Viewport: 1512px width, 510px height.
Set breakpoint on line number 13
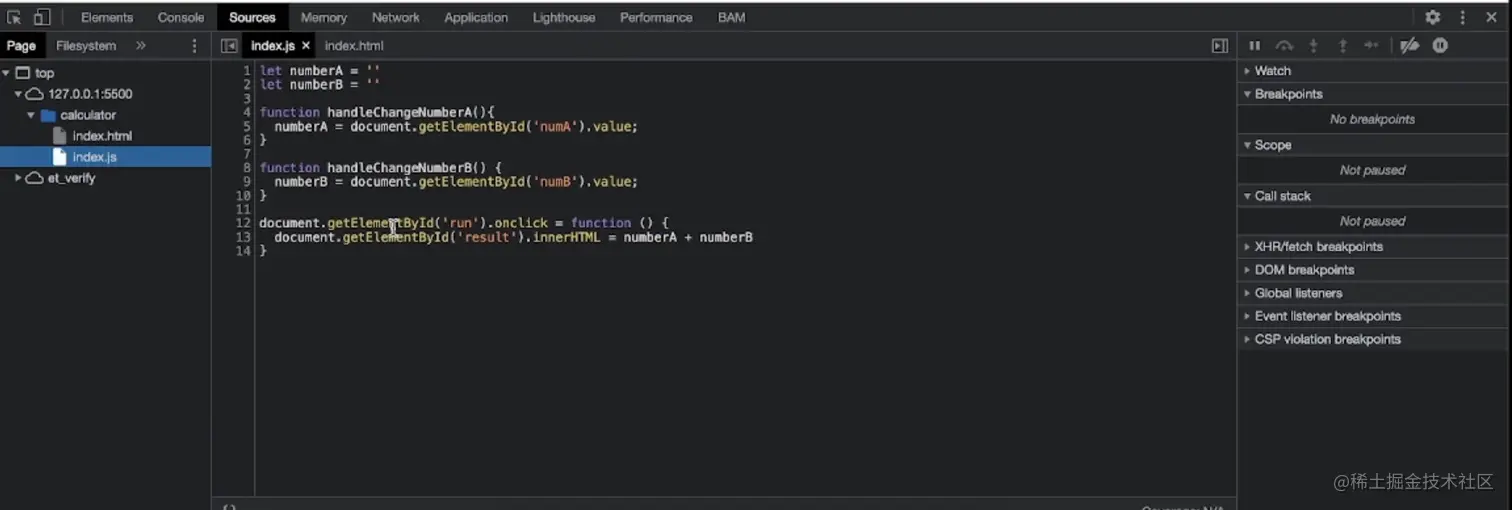(x=243, y=237)
